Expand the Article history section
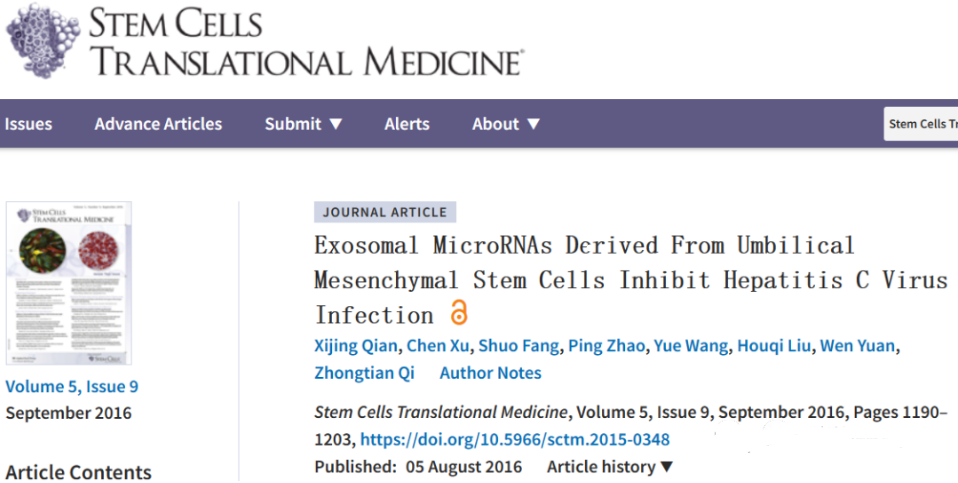This screenshot has height=483, width=958. point(610,467)
